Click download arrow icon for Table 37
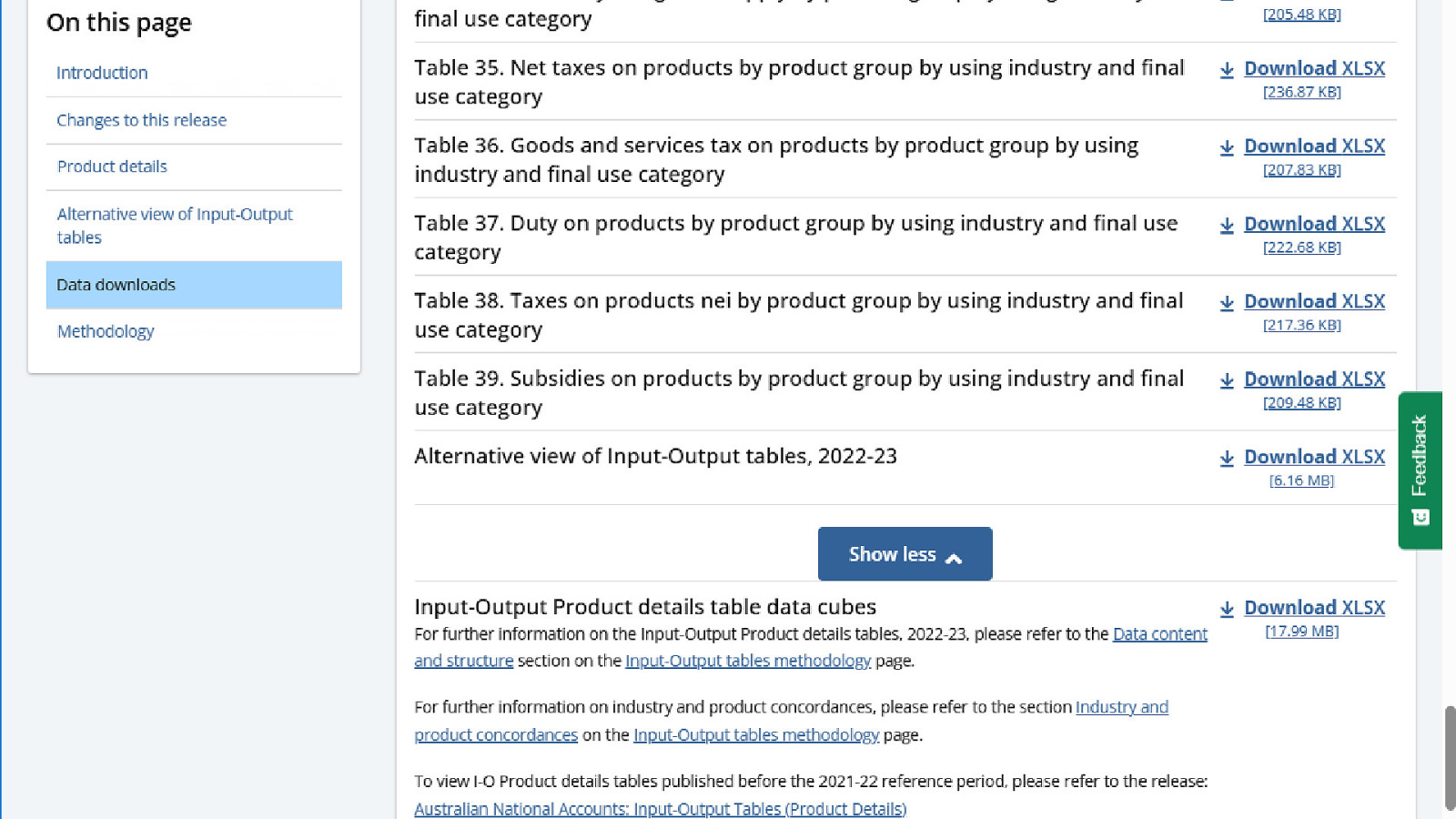The width and height of the screenshot is (1456, 819). 1227,225
